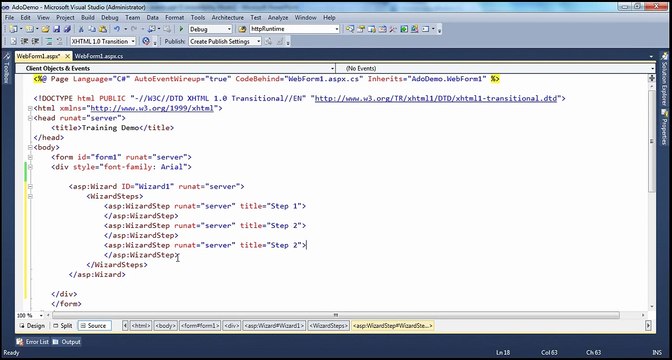Image resolution: width=672 pixels, height=360 pixels.
Task: Open the Architecture menu
Action: pos(228,18)
